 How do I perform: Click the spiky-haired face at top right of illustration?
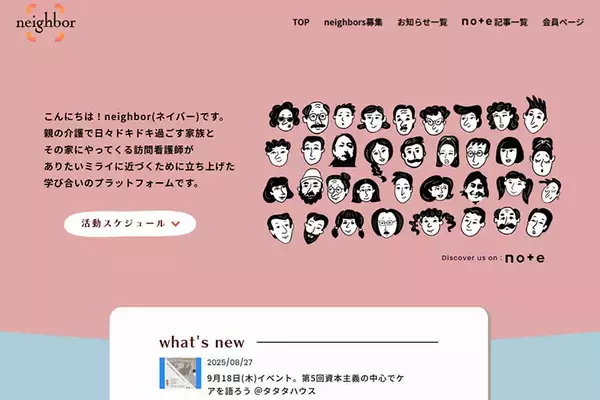point(536,114)
